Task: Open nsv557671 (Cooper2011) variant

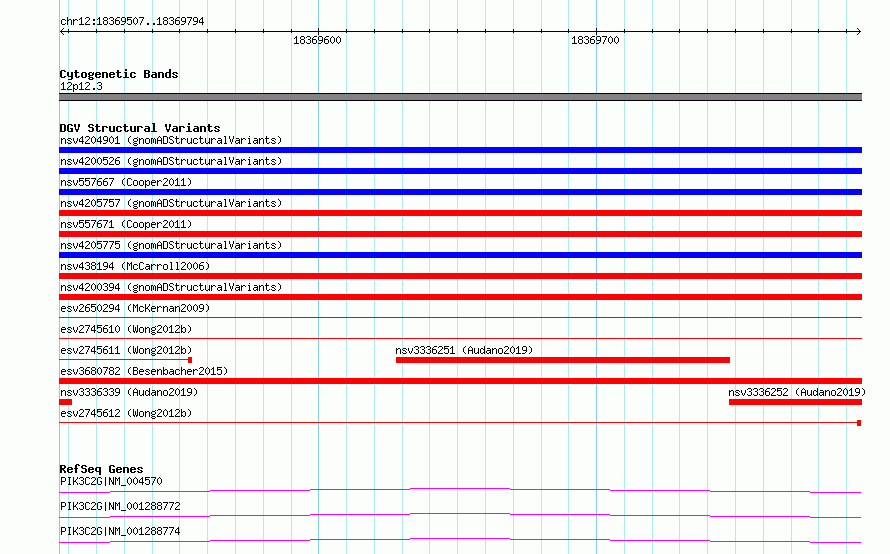Action: click(x=126, y=224)
